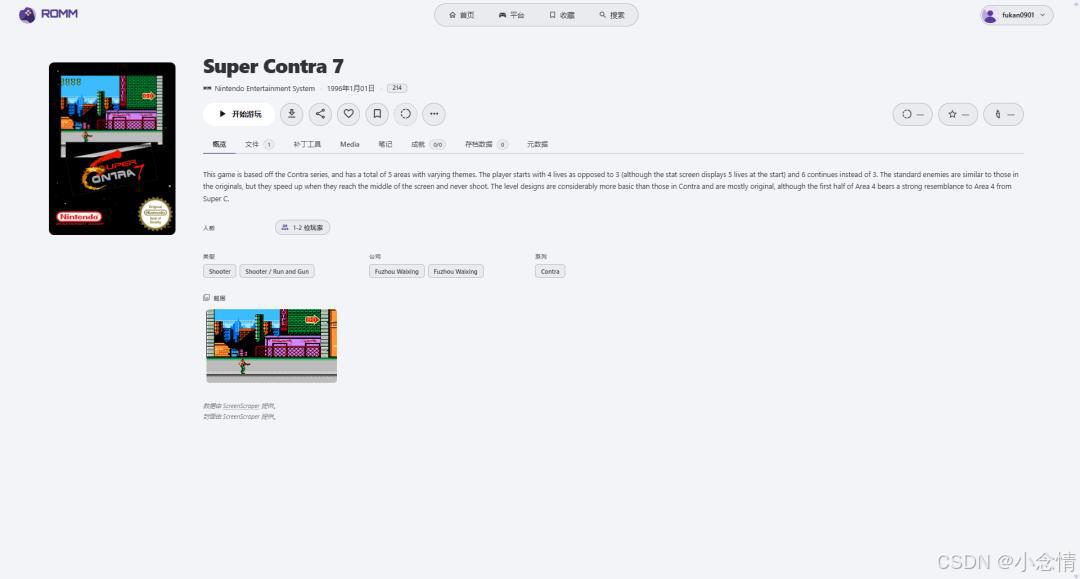This screenshot has height=579, width=1080.
Task: Open the RomM logo home link
Action: [x=48, y=14]
